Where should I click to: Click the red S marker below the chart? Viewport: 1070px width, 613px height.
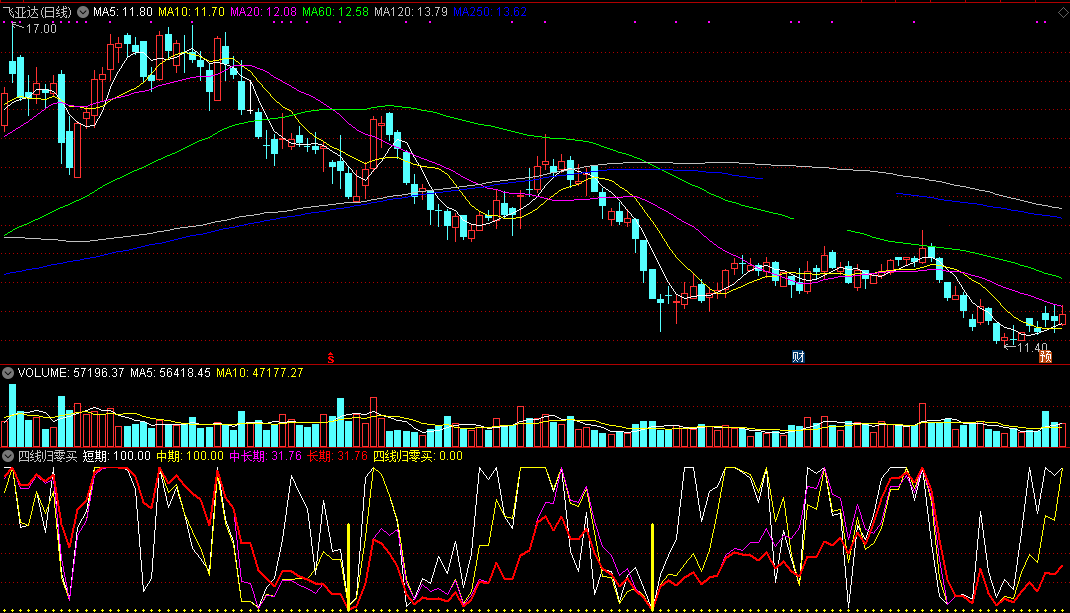[331, 357]
